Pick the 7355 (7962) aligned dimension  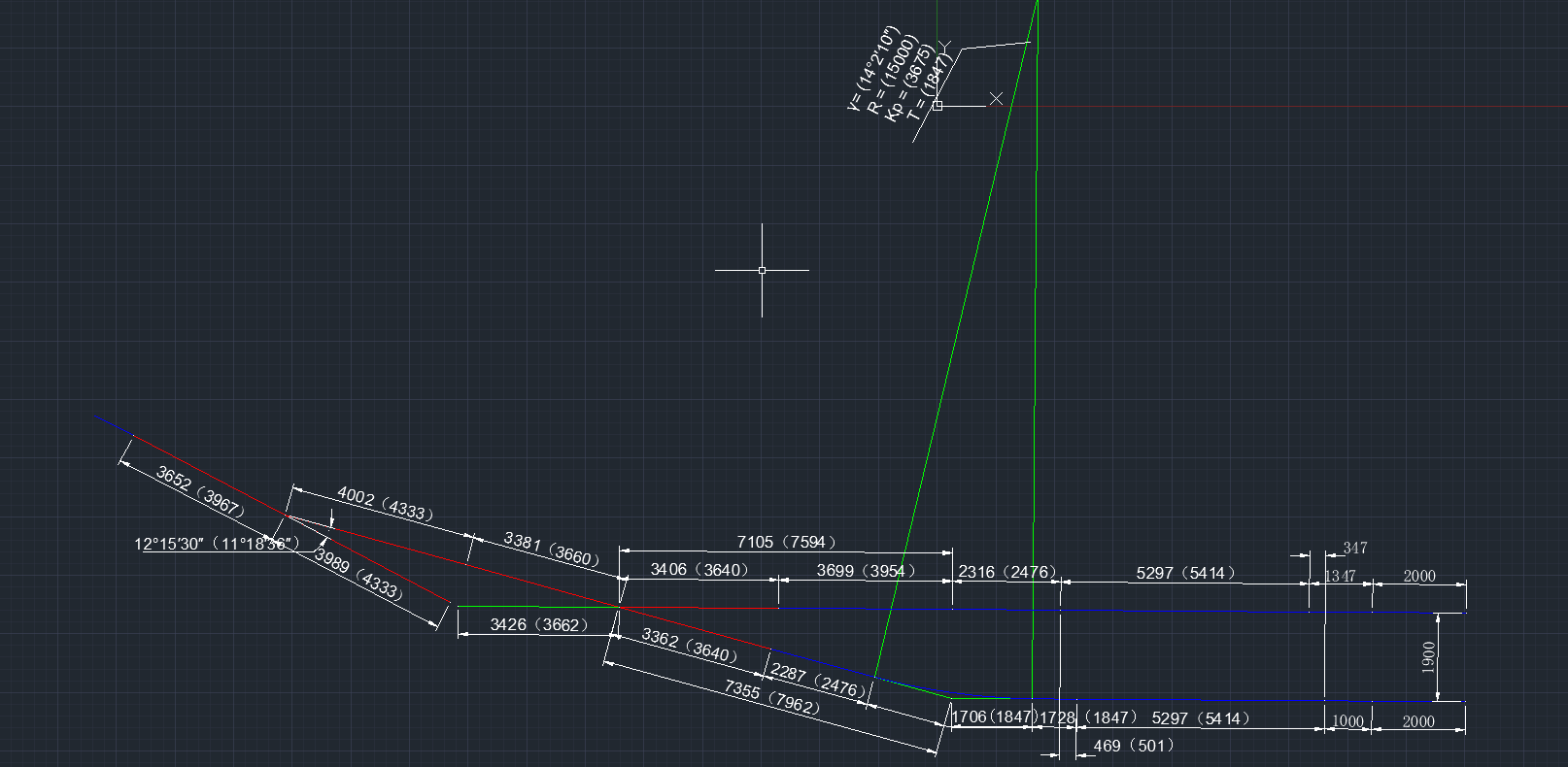pos(771,697)
